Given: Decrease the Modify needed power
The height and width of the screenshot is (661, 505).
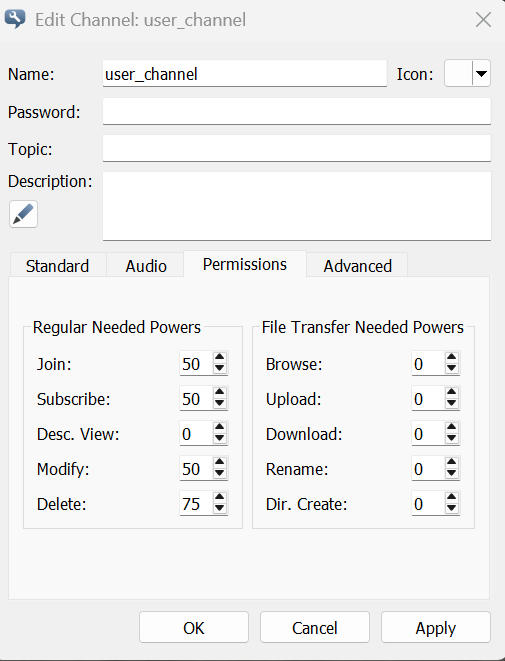Looking at the screenshot, I should coord(219,473).
